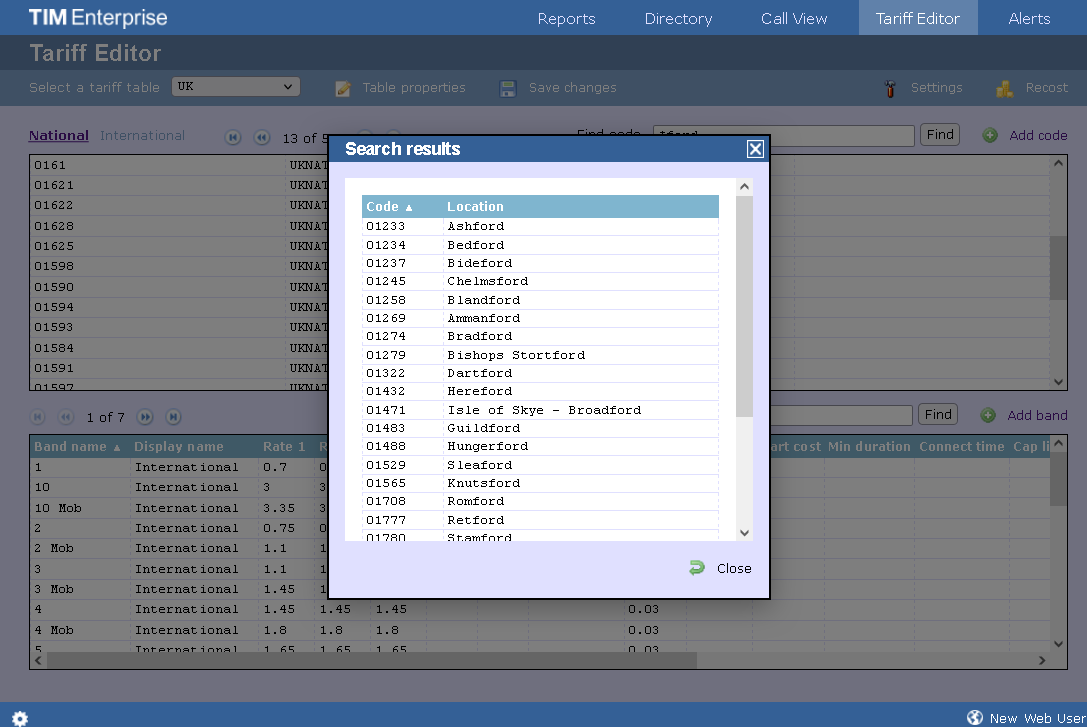Click the search results vertical scrollbar
1087x727 pixels.
coord(744,305)
